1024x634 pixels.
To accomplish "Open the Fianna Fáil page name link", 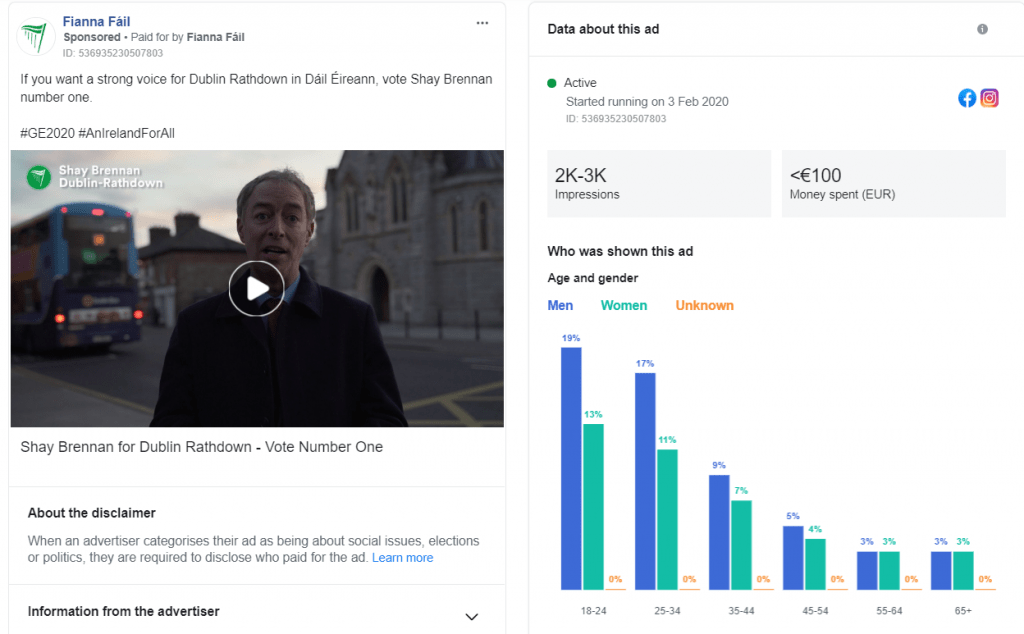I will point(96,21).
